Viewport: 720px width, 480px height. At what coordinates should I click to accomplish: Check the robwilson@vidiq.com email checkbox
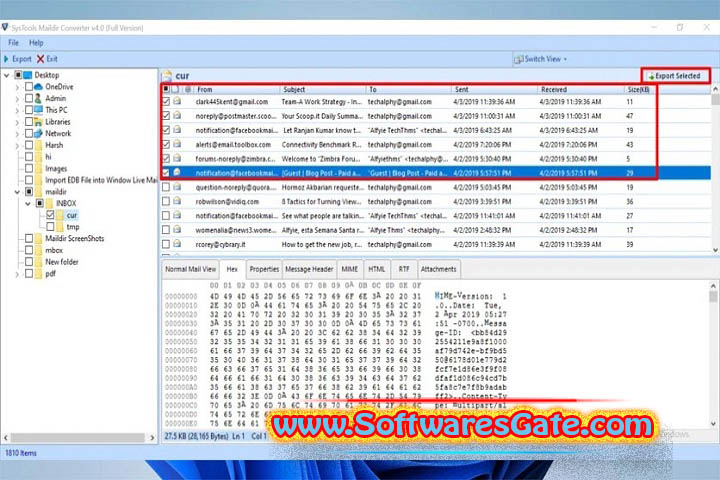166,202
